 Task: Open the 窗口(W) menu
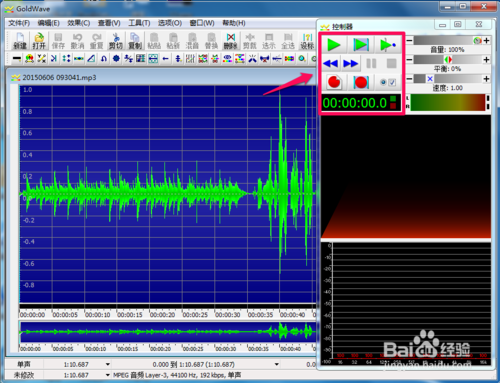(202, 23)
